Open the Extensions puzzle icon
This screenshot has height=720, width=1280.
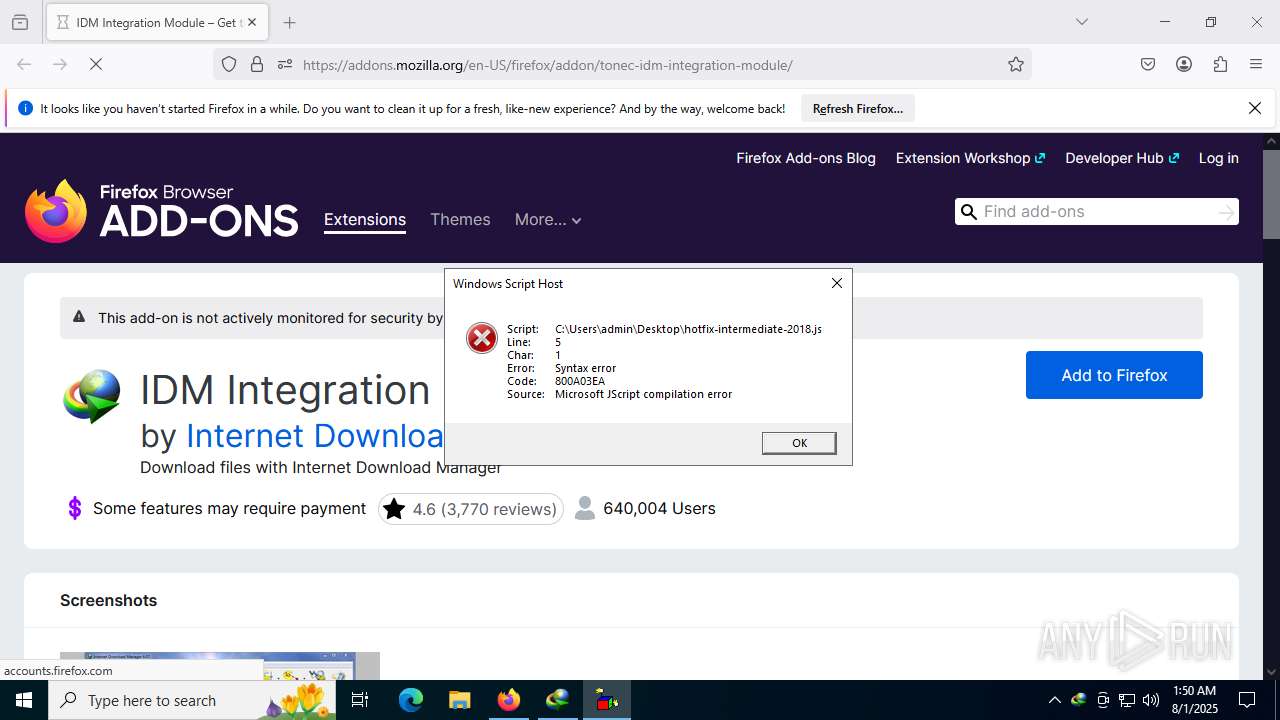[x=1220, y=64]
